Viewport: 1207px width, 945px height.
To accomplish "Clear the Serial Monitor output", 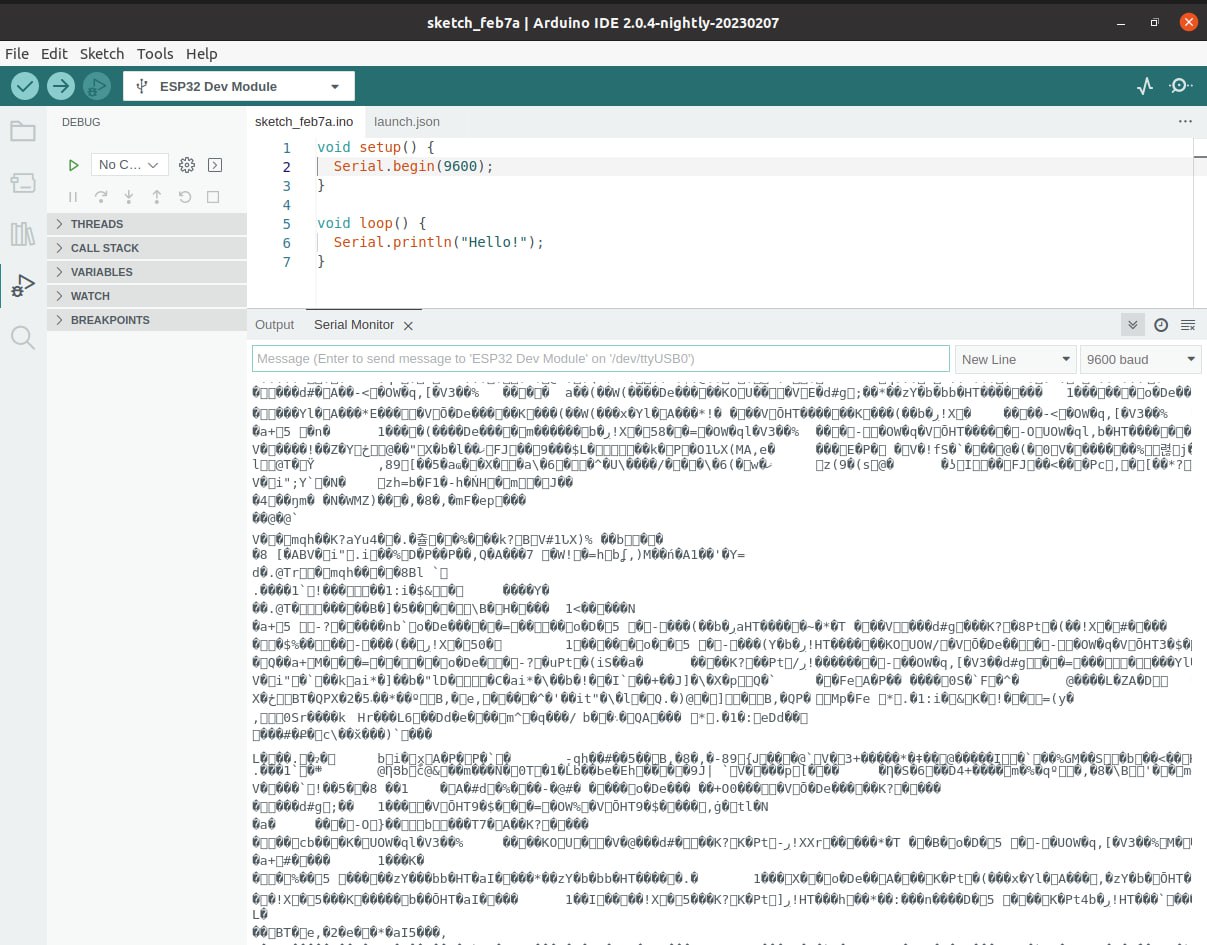I will click(1188, 325).
